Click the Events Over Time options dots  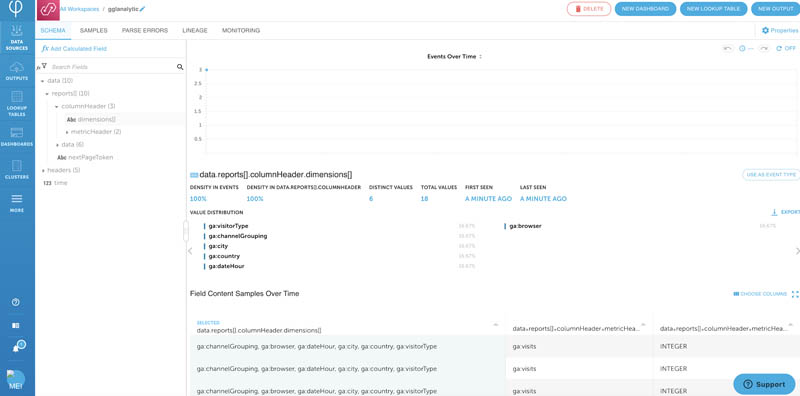coord(481,57)
